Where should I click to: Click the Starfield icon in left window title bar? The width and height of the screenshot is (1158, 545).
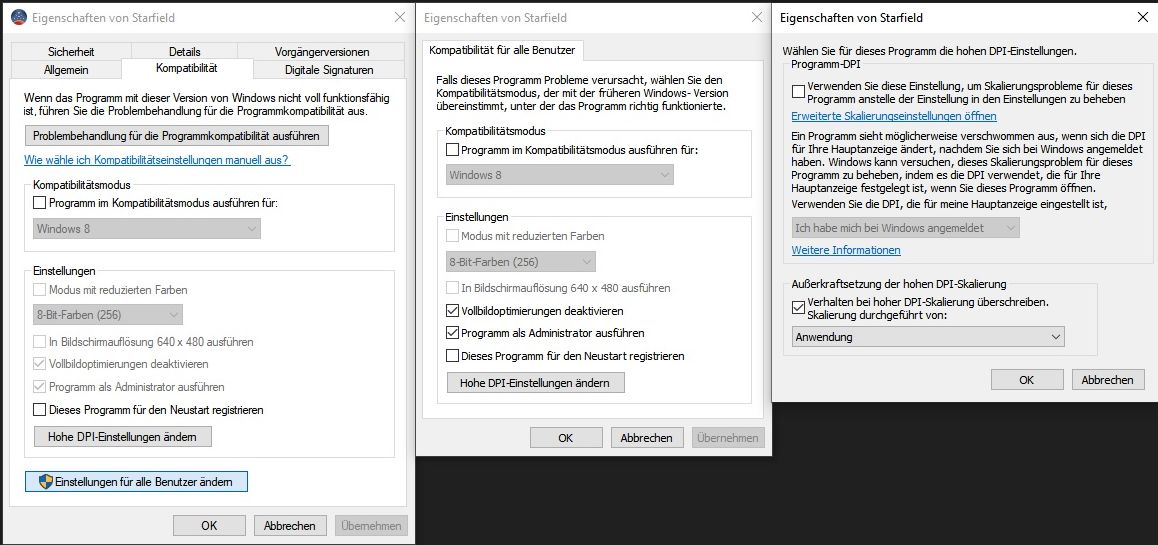(x=18, y=17)
